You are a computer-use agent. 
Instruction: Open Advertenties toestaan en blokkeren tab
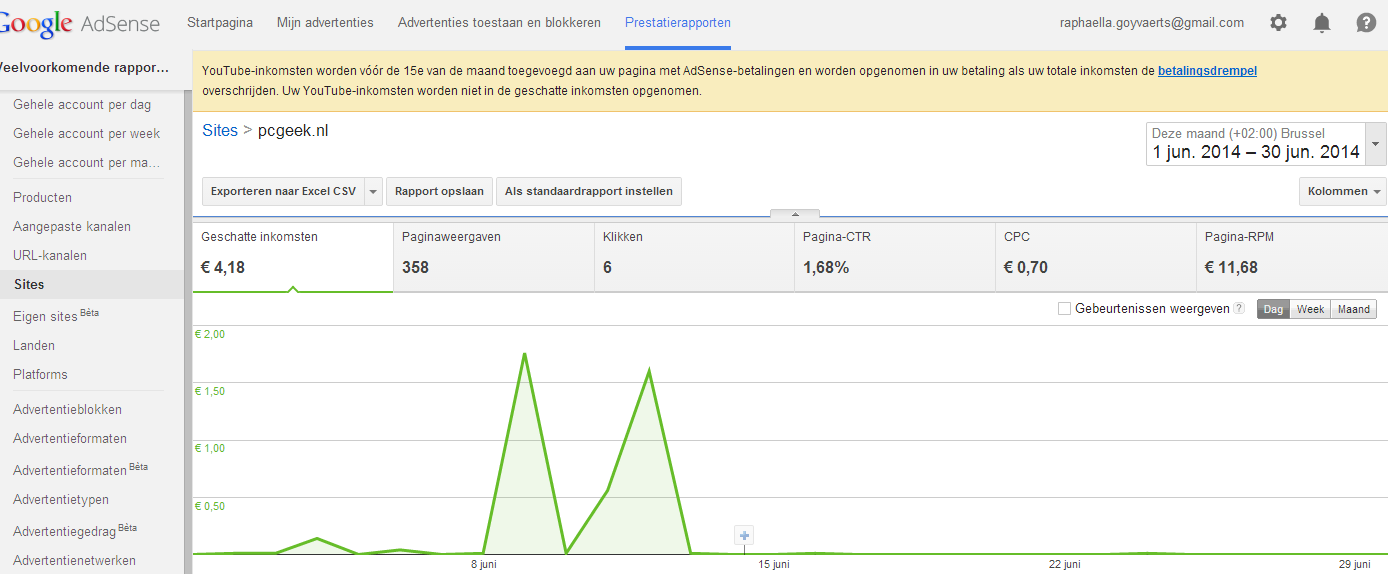[499, 22]
